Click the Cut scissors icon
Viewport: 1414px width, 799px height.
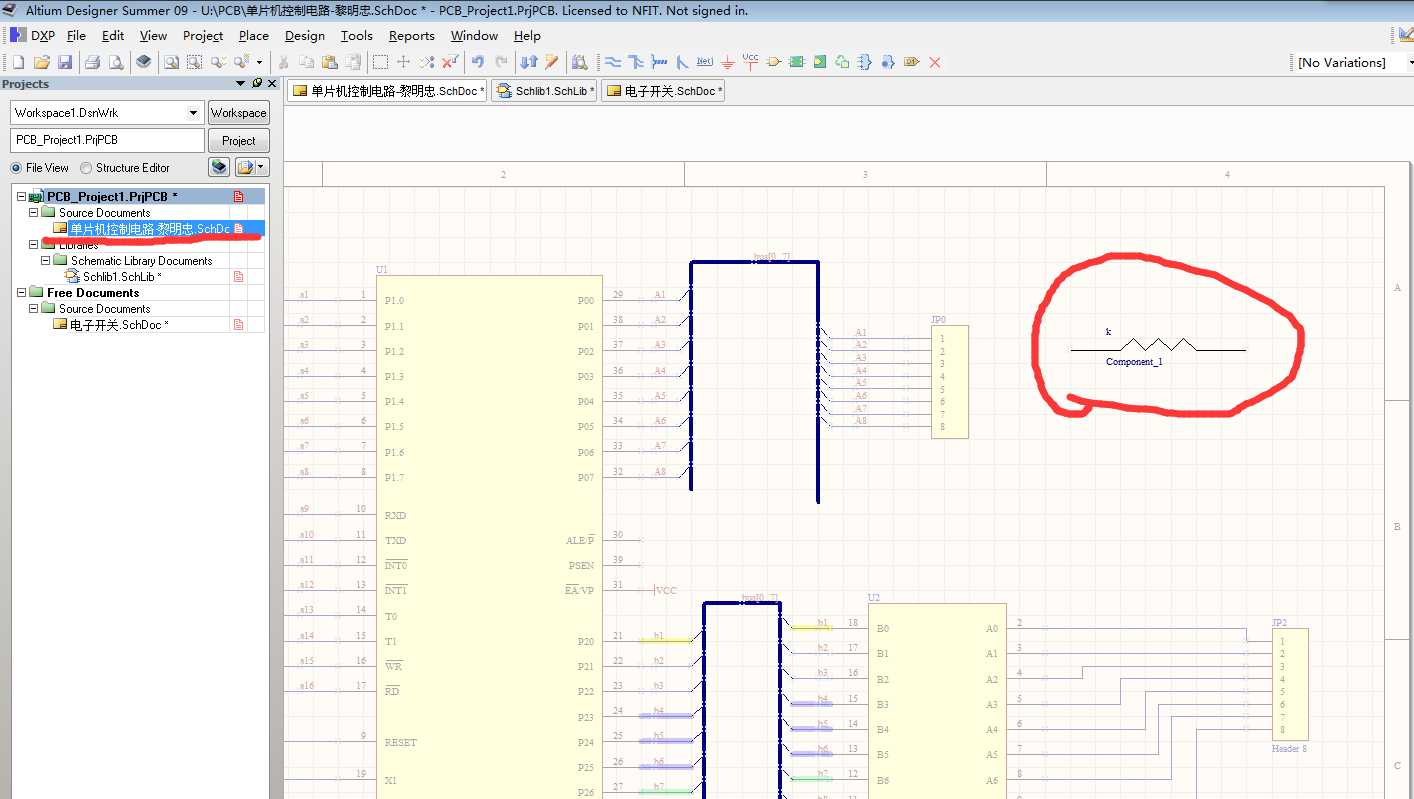(x=284, y=62)
